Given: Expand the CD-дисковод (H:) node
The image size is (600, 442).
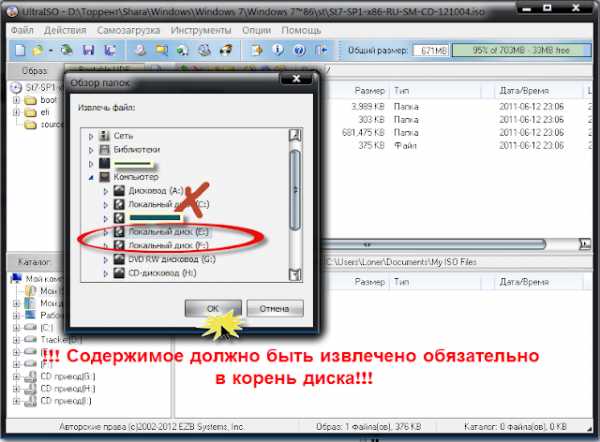Looking at the screenshot, I should [106, 273].
